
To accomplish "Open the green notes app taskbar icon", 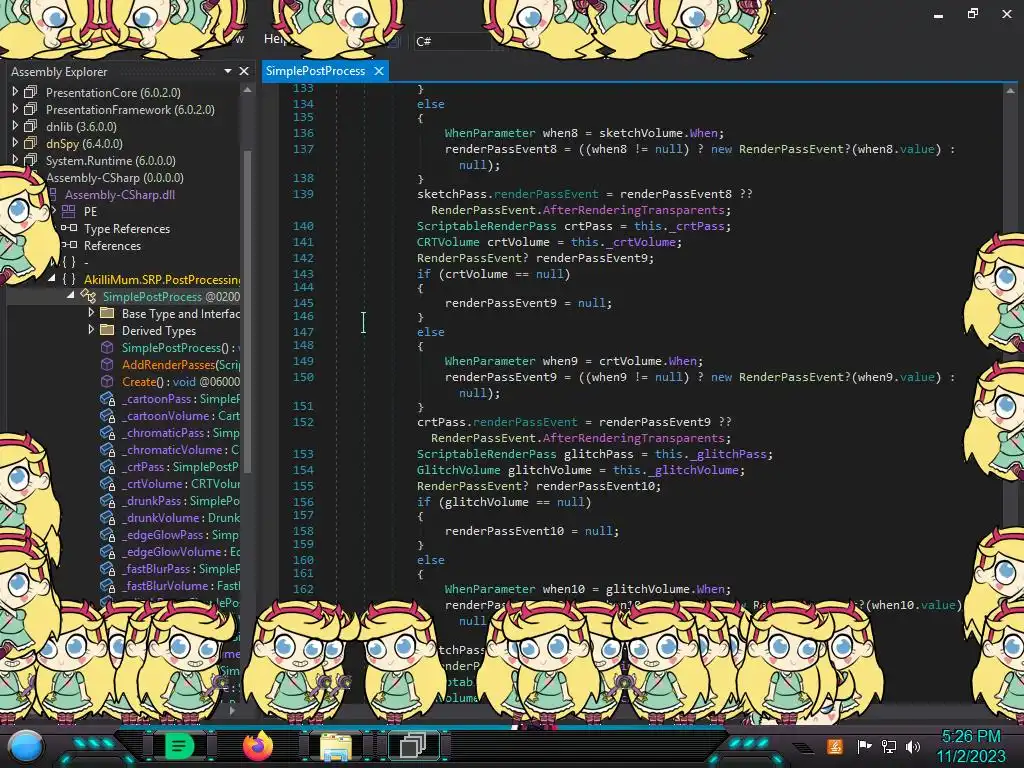I will pos(178,746).
